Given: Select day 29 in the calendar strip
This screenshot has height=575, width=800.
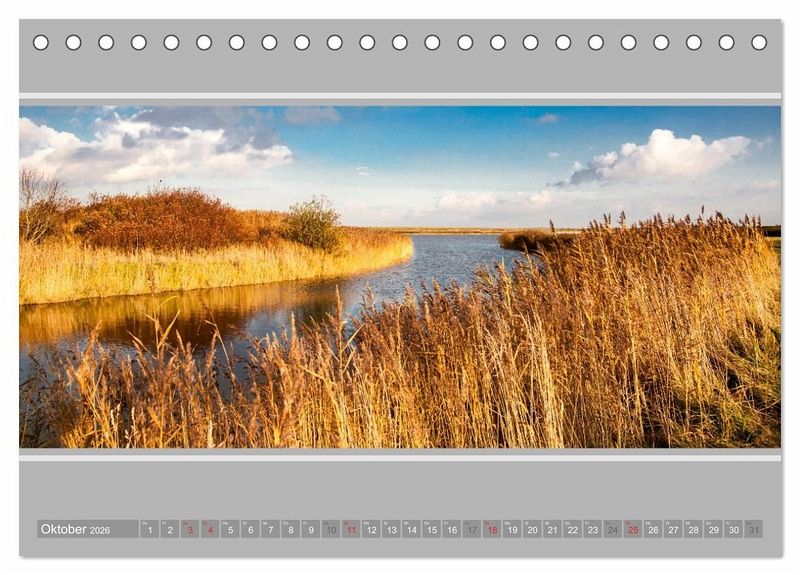Looking at the screenshot, I should [x=714, y=529].
